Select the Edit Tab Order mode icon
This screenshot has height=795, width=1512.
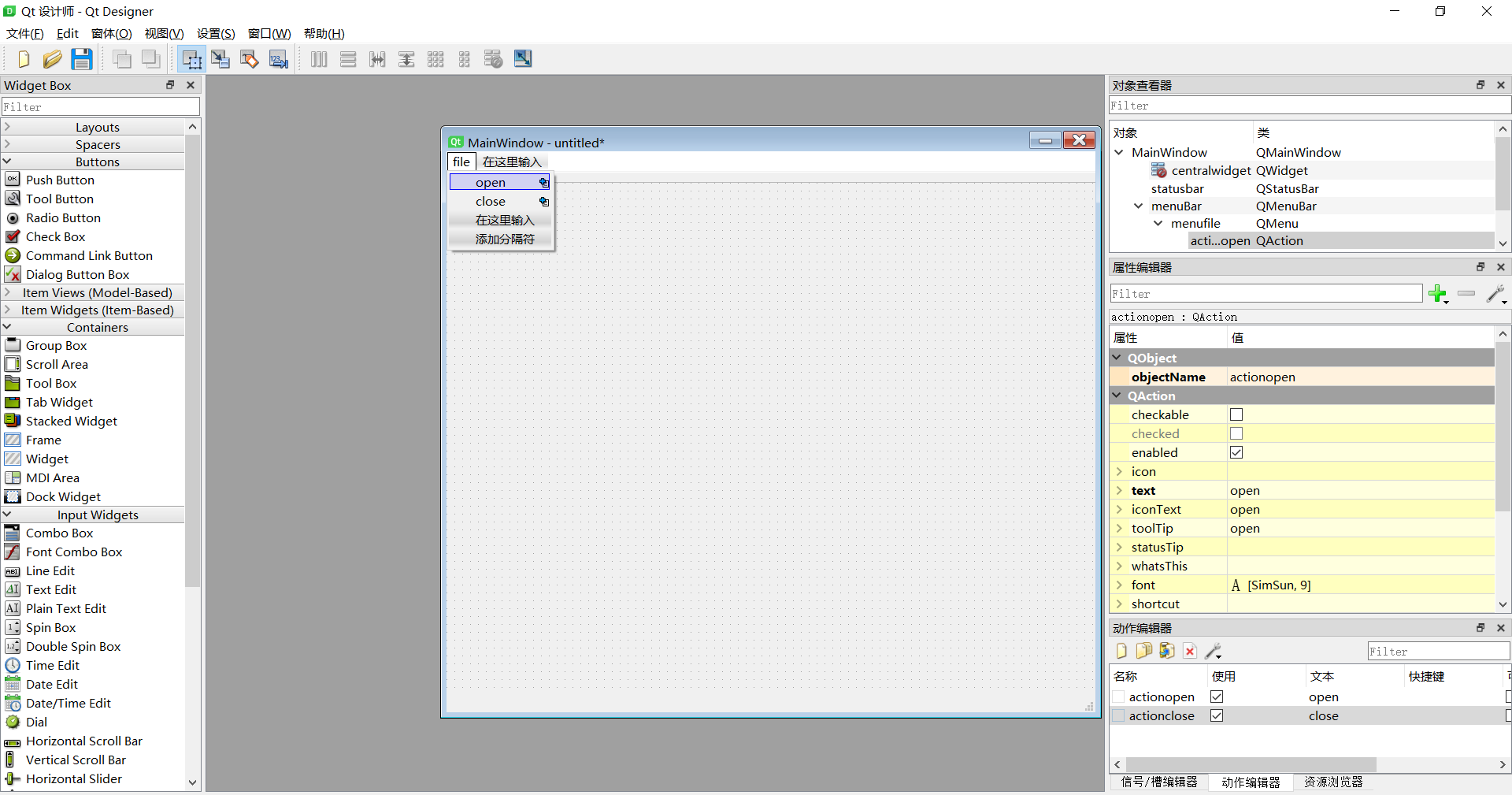click(x=279, y=59)
